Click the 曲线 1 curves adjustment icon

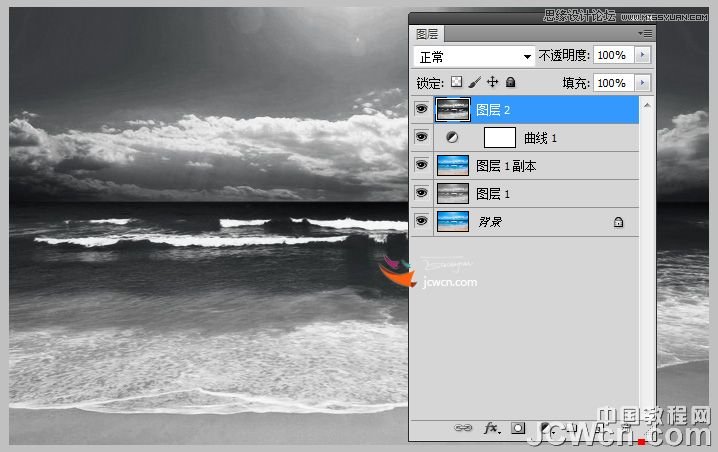(452, 137)
